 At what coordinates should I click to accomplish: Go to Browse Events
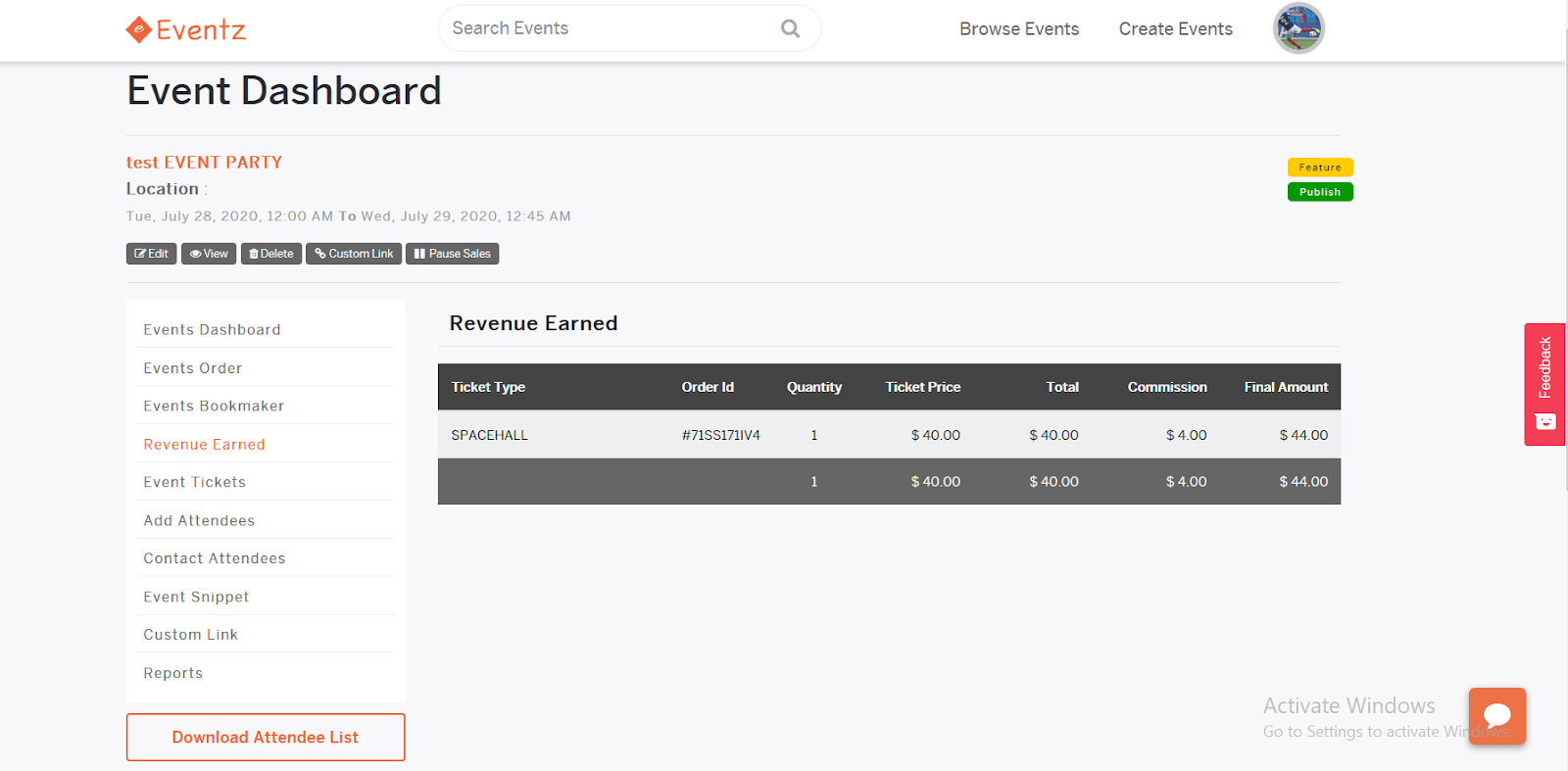coord(1019,29)
